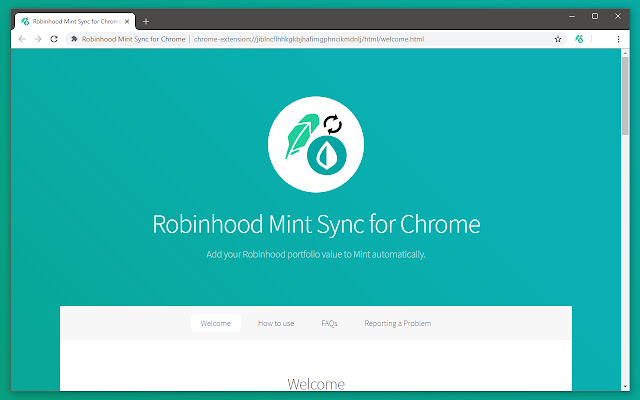Open Chrome's three-dot menu
This screenshot has width=640, height=400.
(618, 39)
